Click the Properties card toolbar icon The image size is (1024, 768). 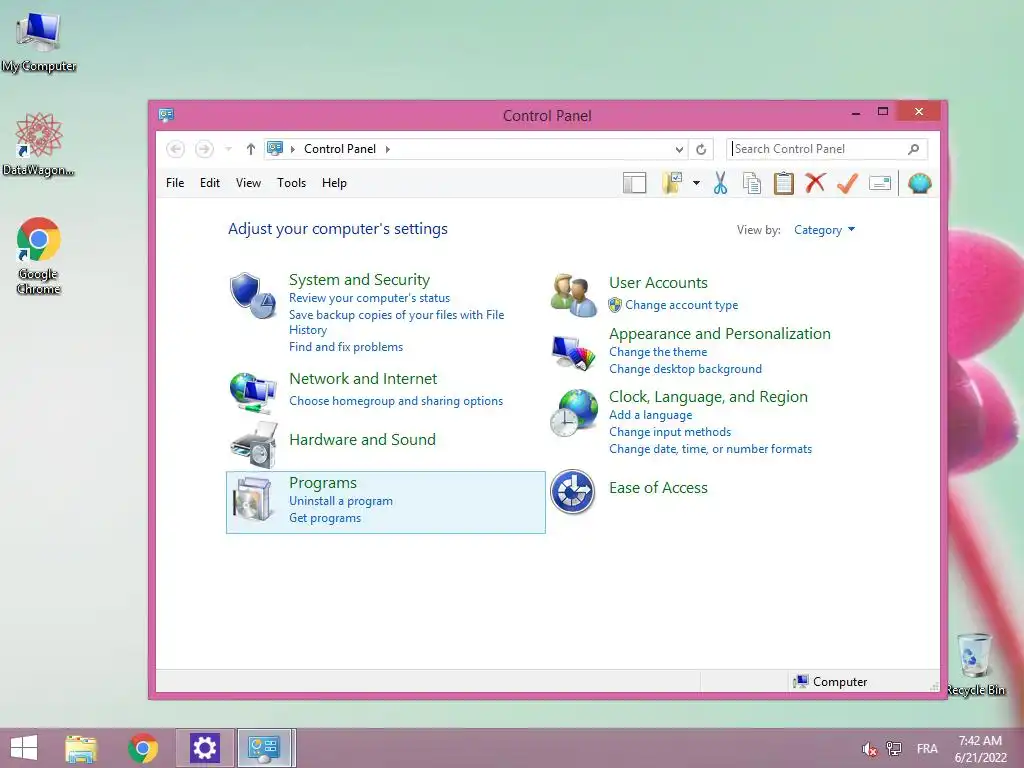coord(880,184)
